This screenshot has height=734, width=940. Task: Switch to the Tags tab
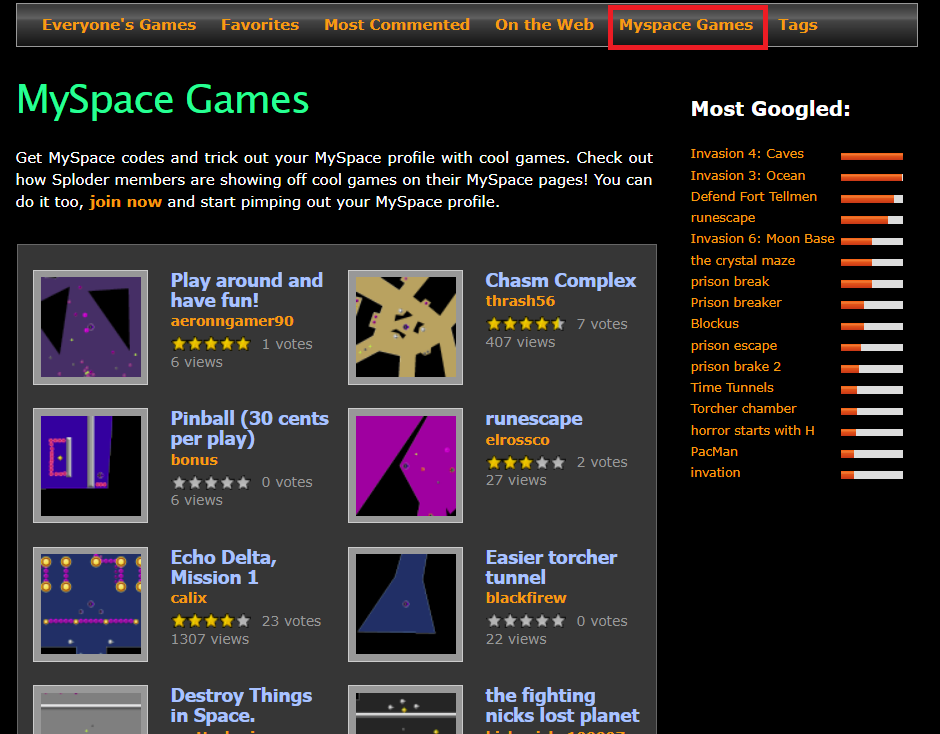797,25
